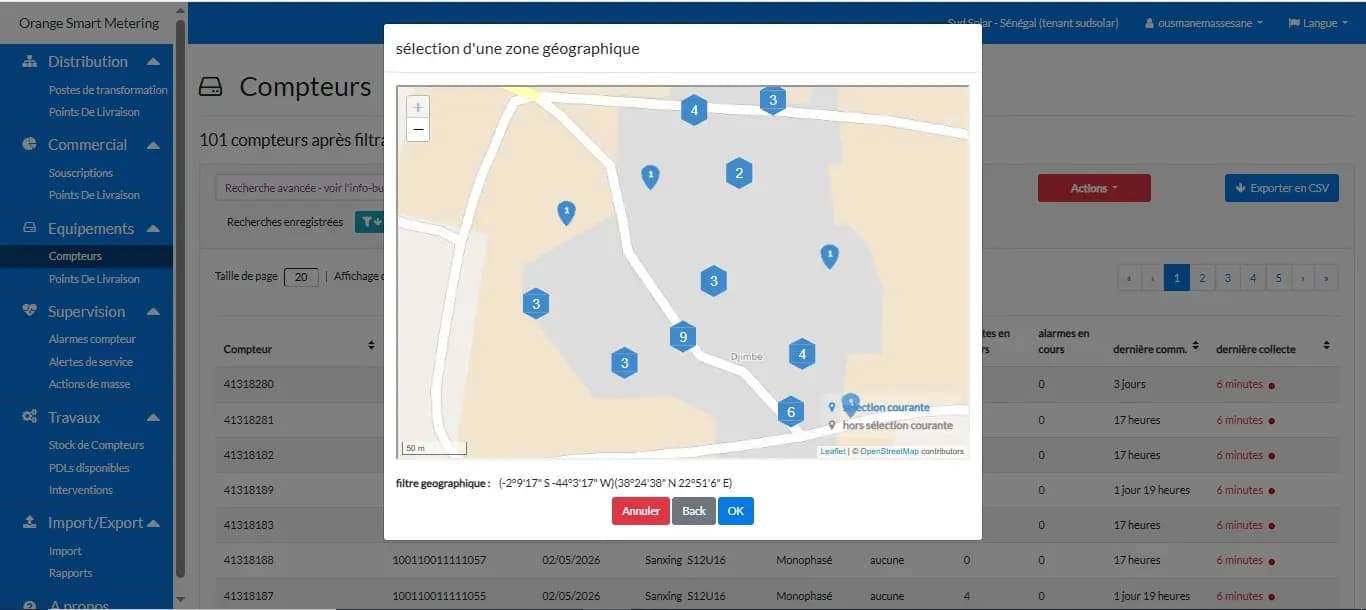
Task: Open Actions de masse in sidebar
Action: [89, 384]
